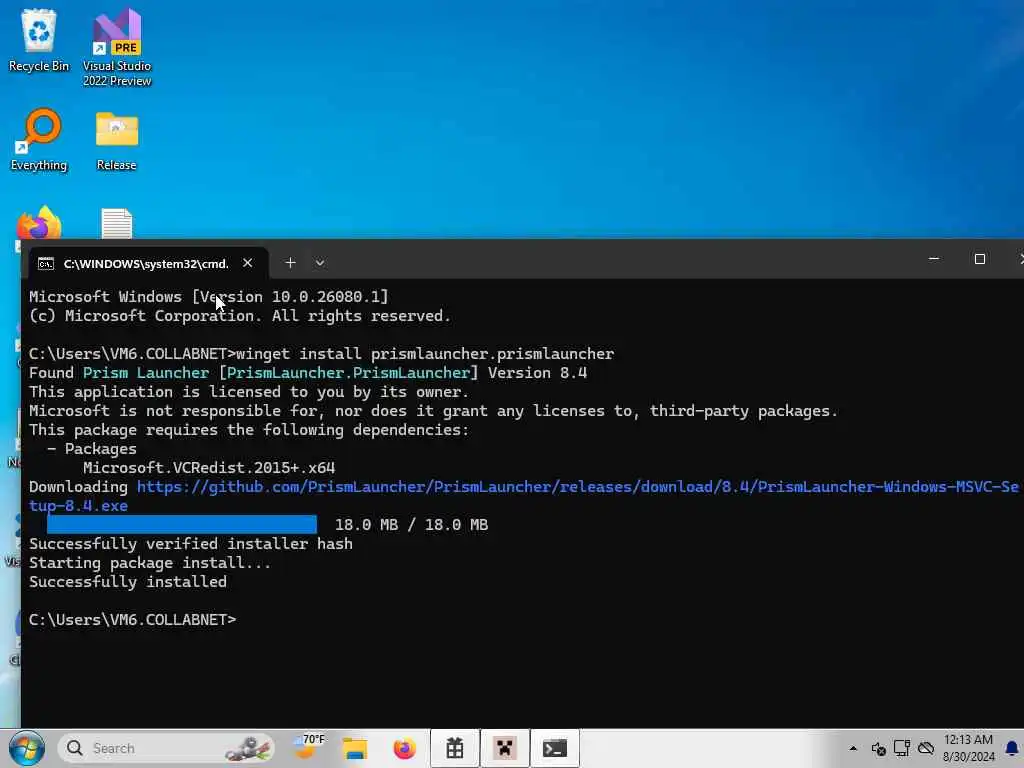Click the download progress bar

[182, 524]
